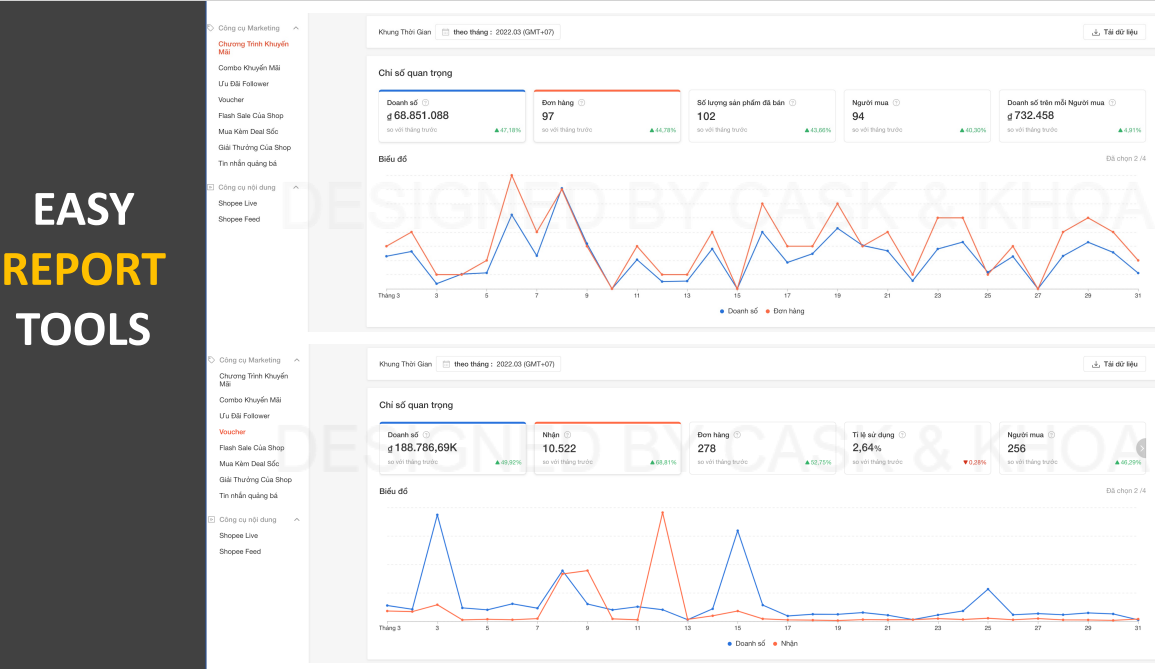
Task: Click the orange Đơn hàng legend marker
Action: click(768, 311)
